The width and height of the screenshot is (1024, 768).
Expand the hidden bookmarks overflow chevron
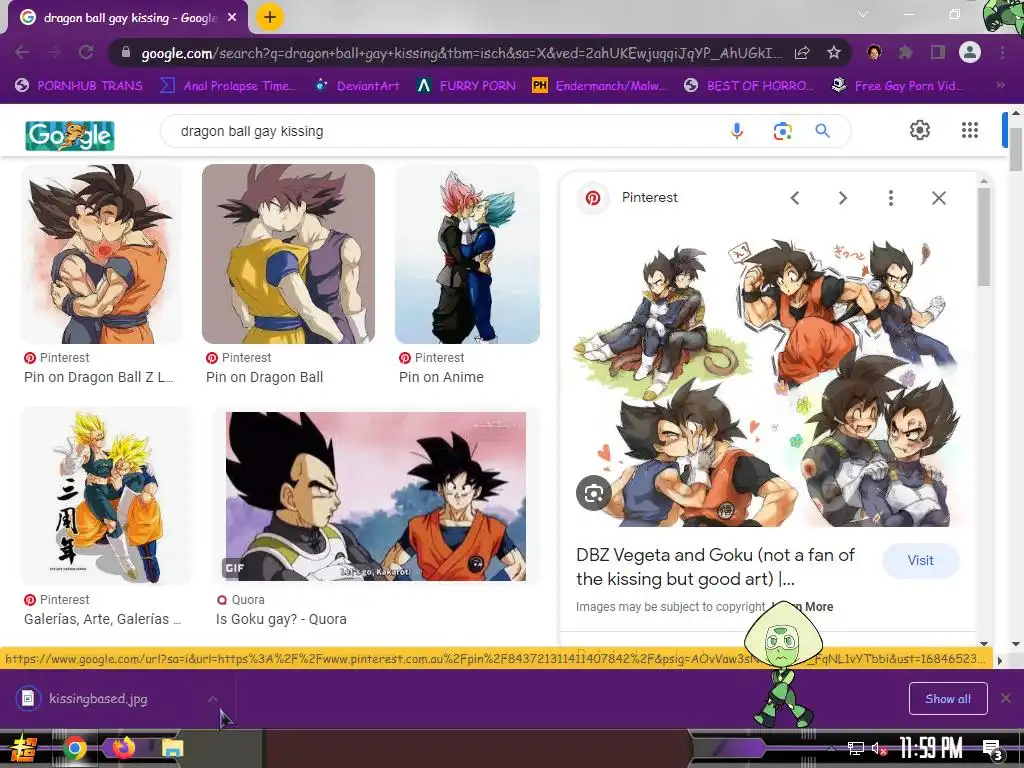point(1000,85)
